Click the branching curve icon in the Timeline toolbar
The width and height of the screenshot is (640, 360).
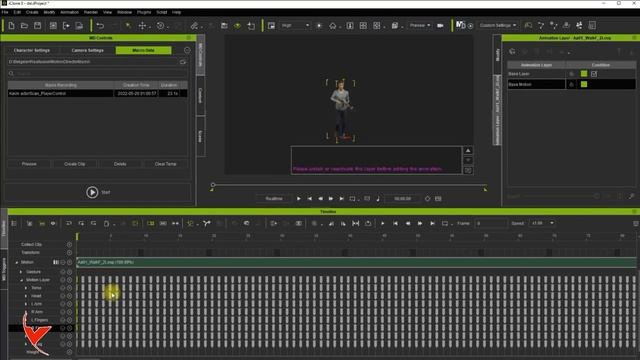coord(207,223)
